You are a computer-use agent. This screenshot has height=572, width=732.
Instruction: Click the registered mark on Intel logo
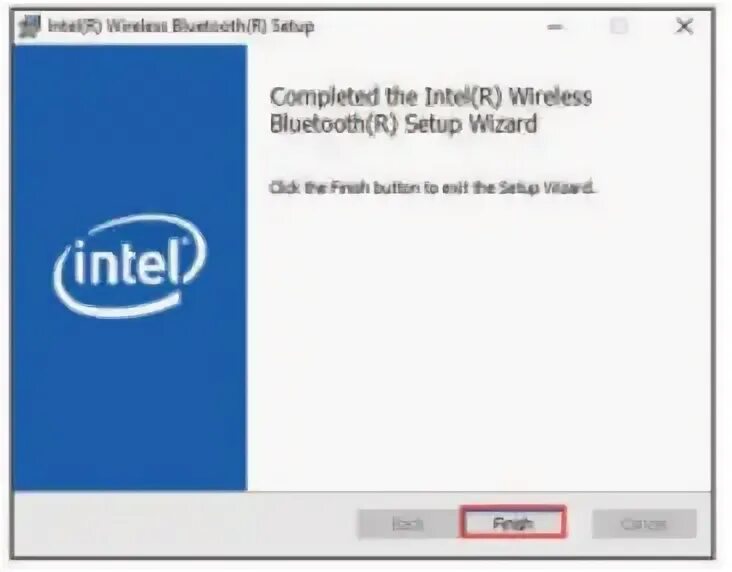point(185,241)
